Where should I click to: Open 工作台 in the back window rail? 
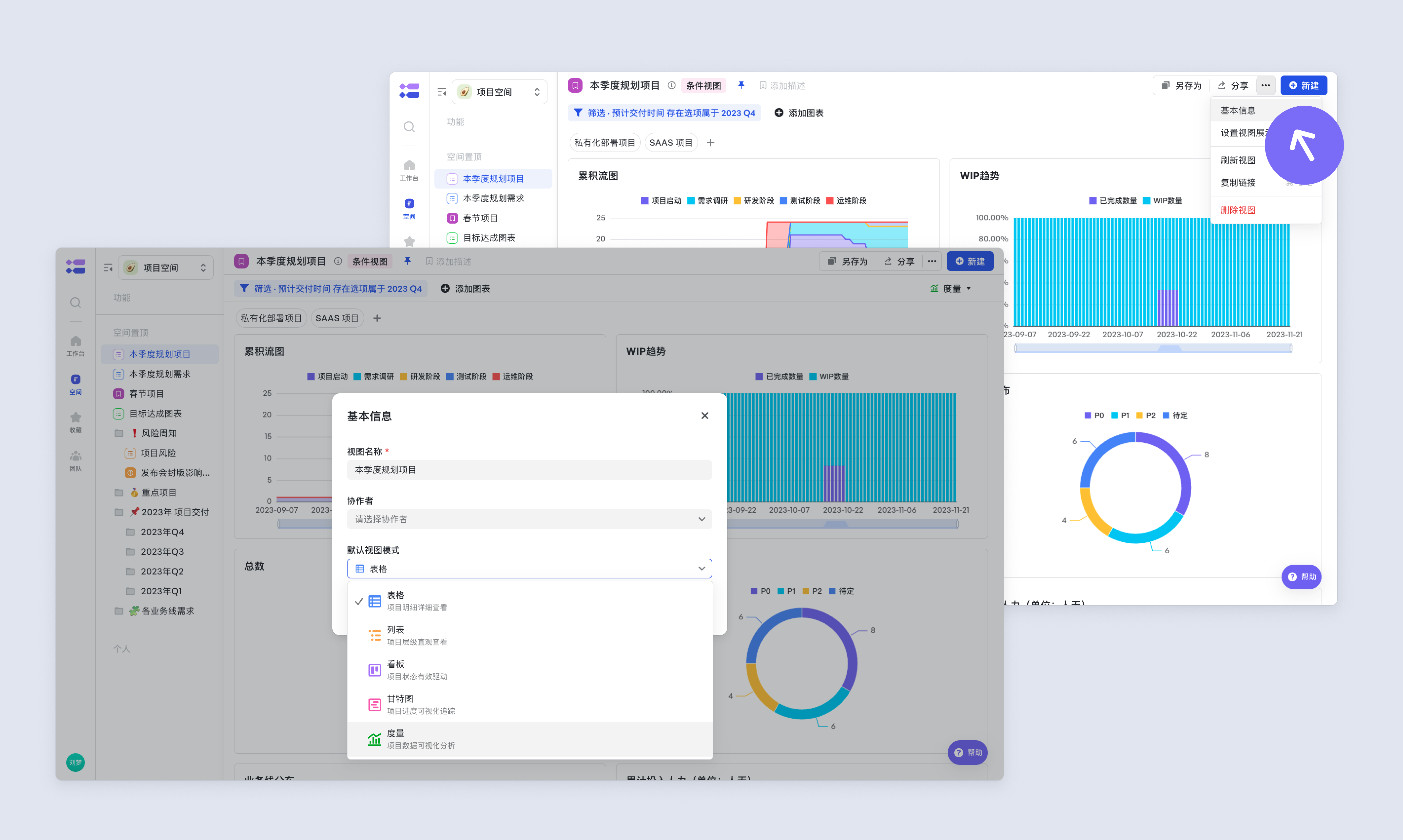click(409, 170)
